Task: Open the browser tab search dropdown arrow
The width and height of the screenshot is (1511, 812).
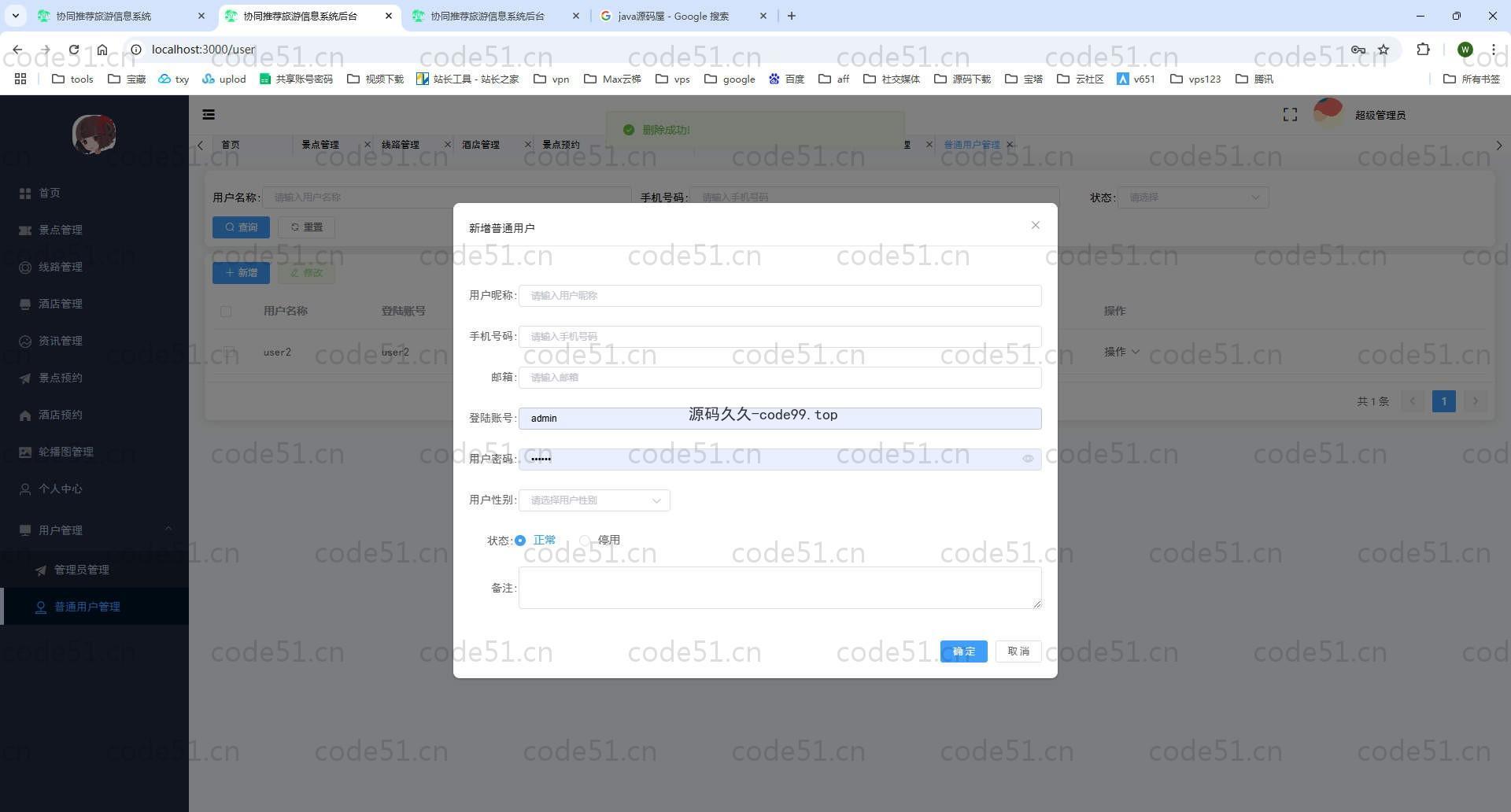Action: 15,16
